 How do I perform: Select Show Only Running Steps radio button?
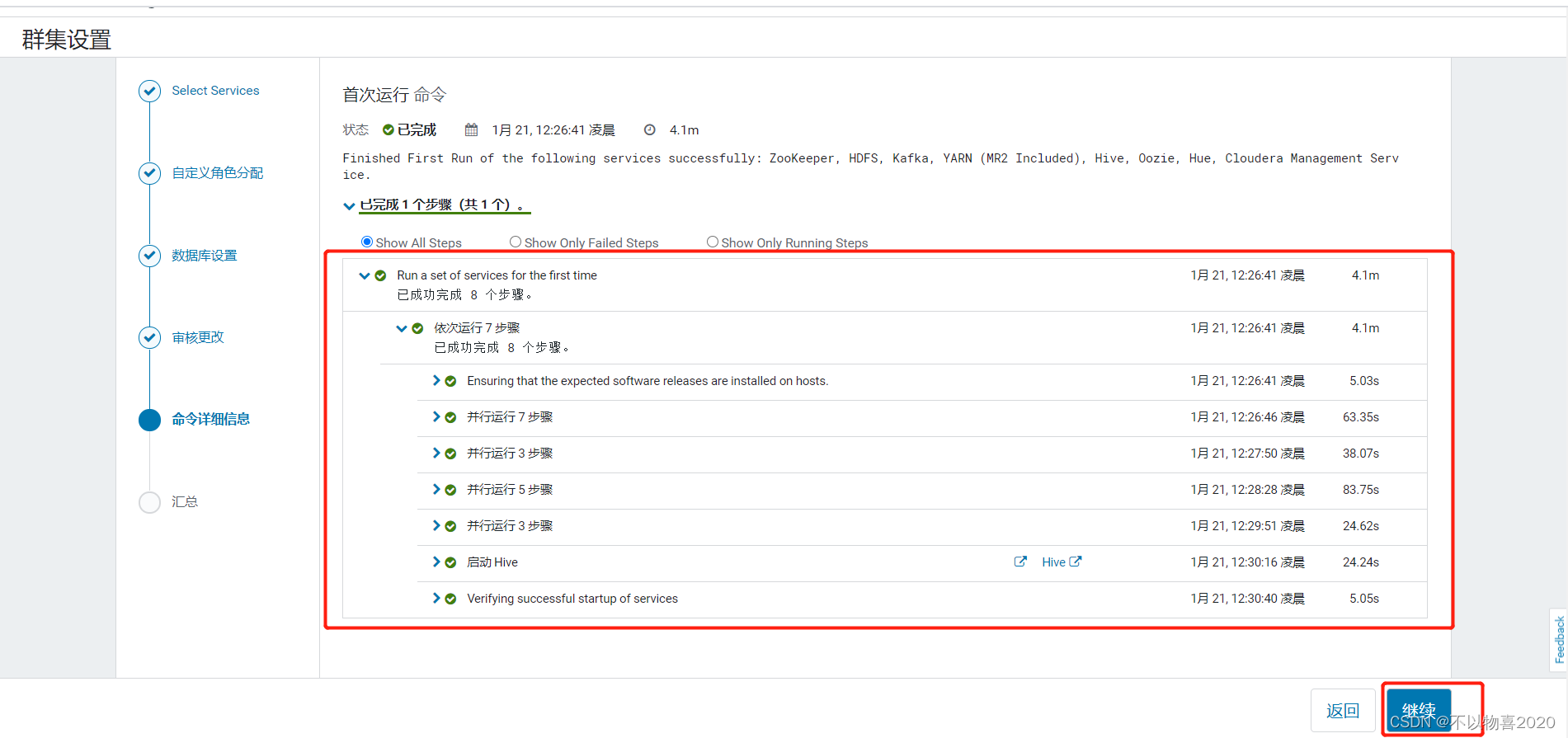(713, 242)
